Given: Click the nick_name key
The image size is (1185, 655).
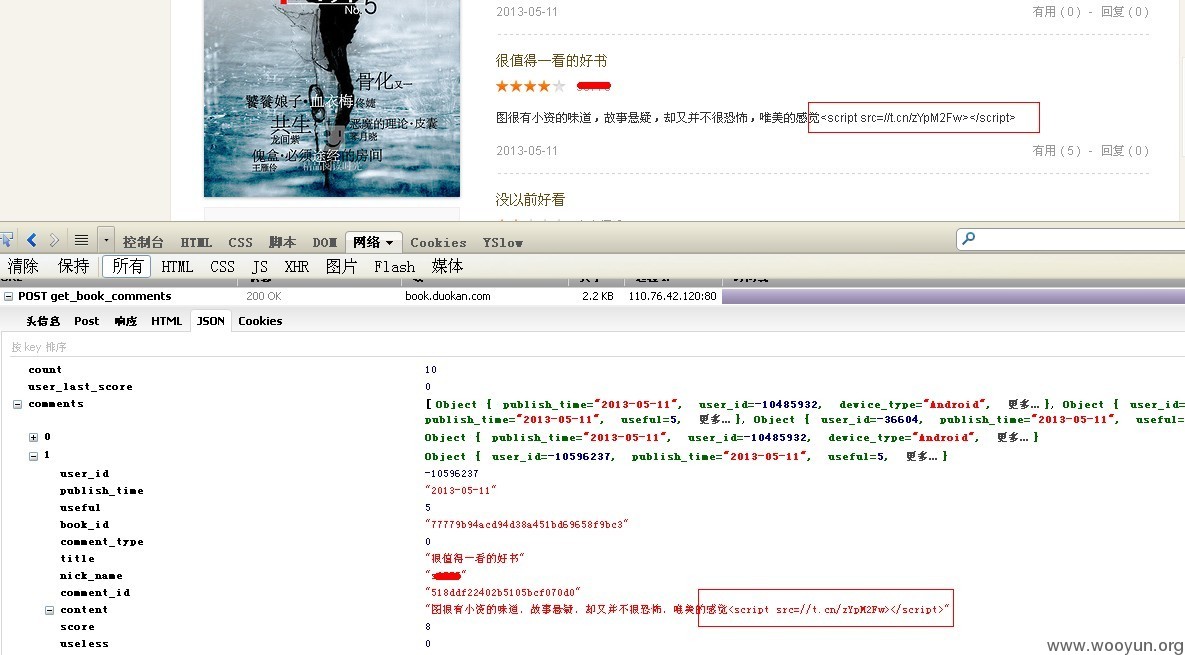Looking at the screenshot, I should click(x=91, y=576).
